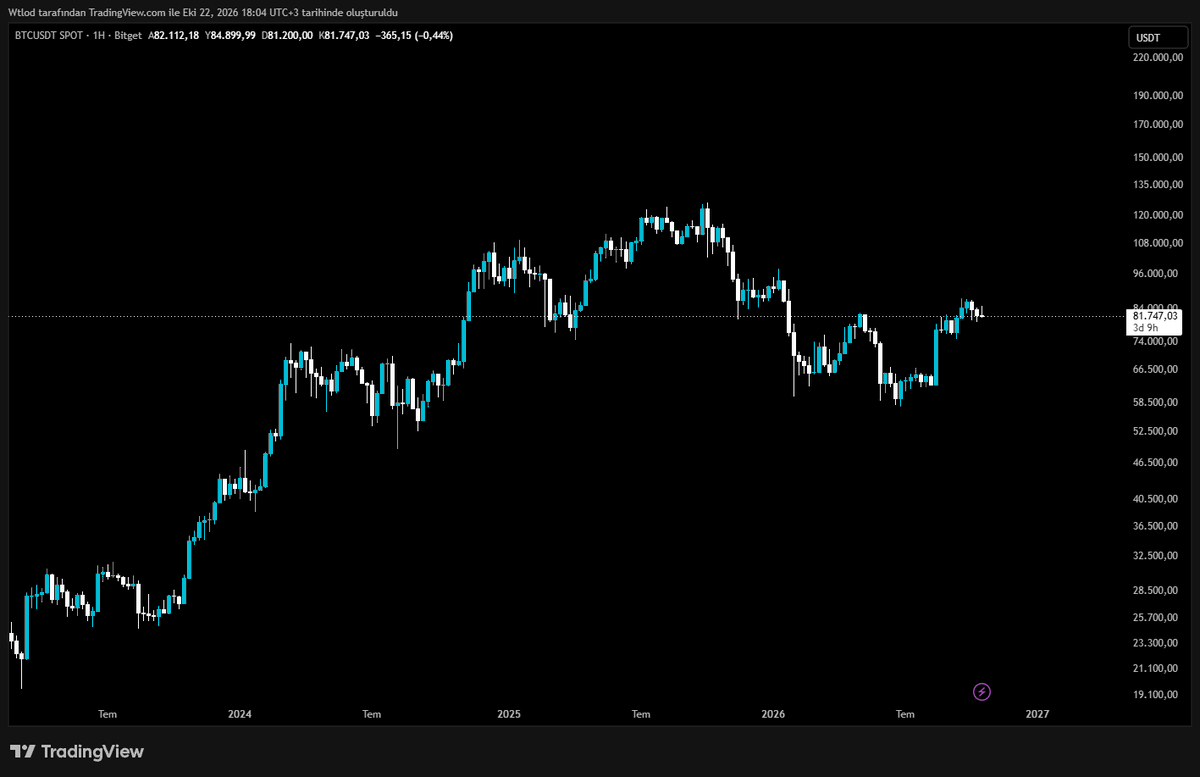Click the purple lightning bolt icon
Screen dimensions: 1200x777
coord(982,691)
